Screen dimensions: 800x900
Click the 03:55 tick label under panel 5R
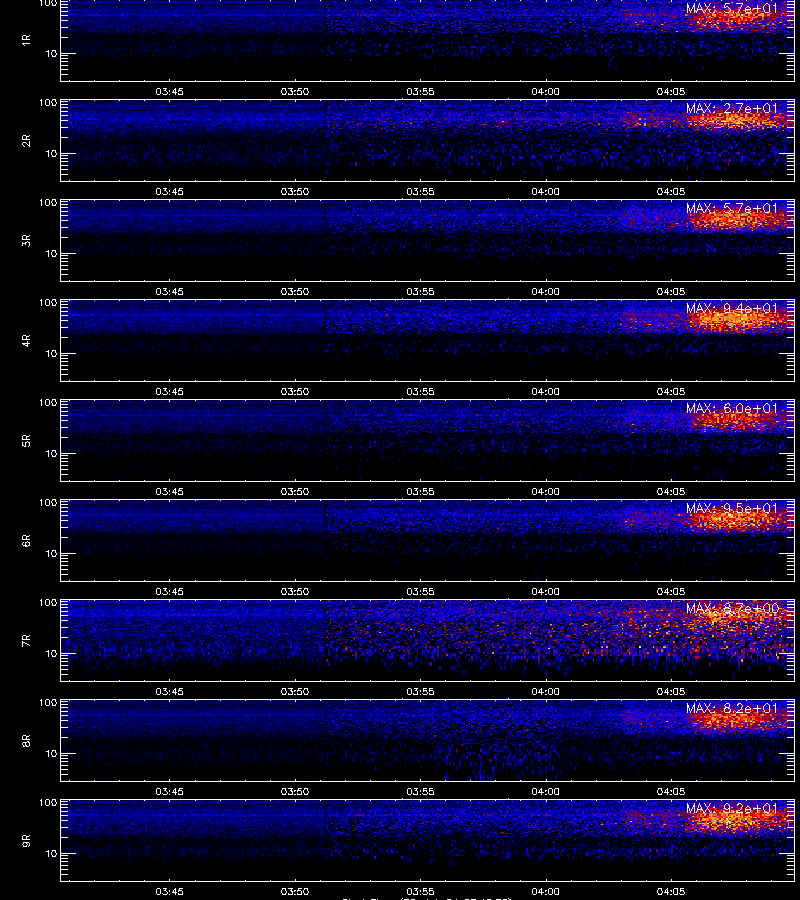click(x=420, y=491)
